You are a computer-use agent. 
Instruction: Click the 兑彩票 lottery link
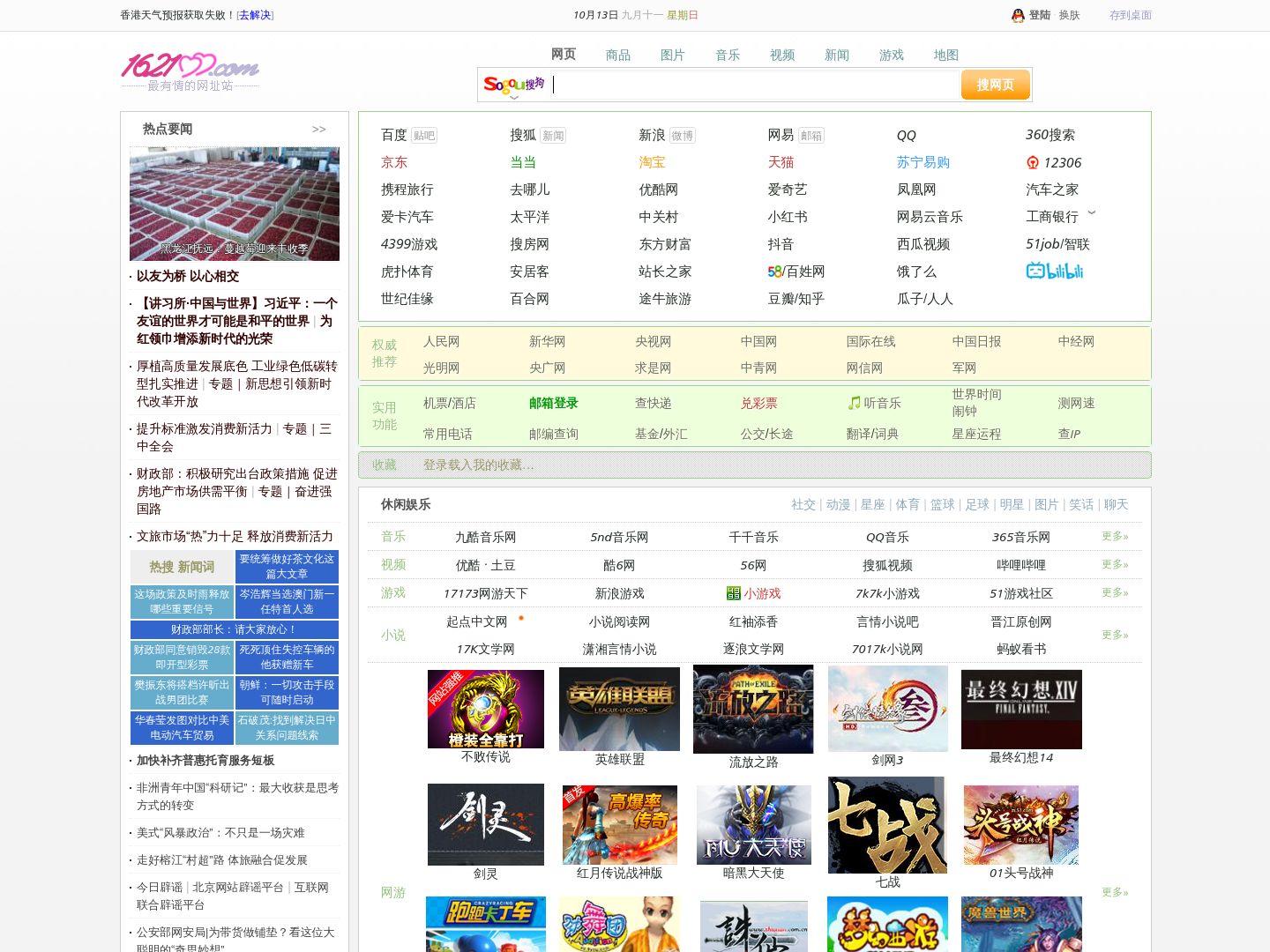click(759, 403)
